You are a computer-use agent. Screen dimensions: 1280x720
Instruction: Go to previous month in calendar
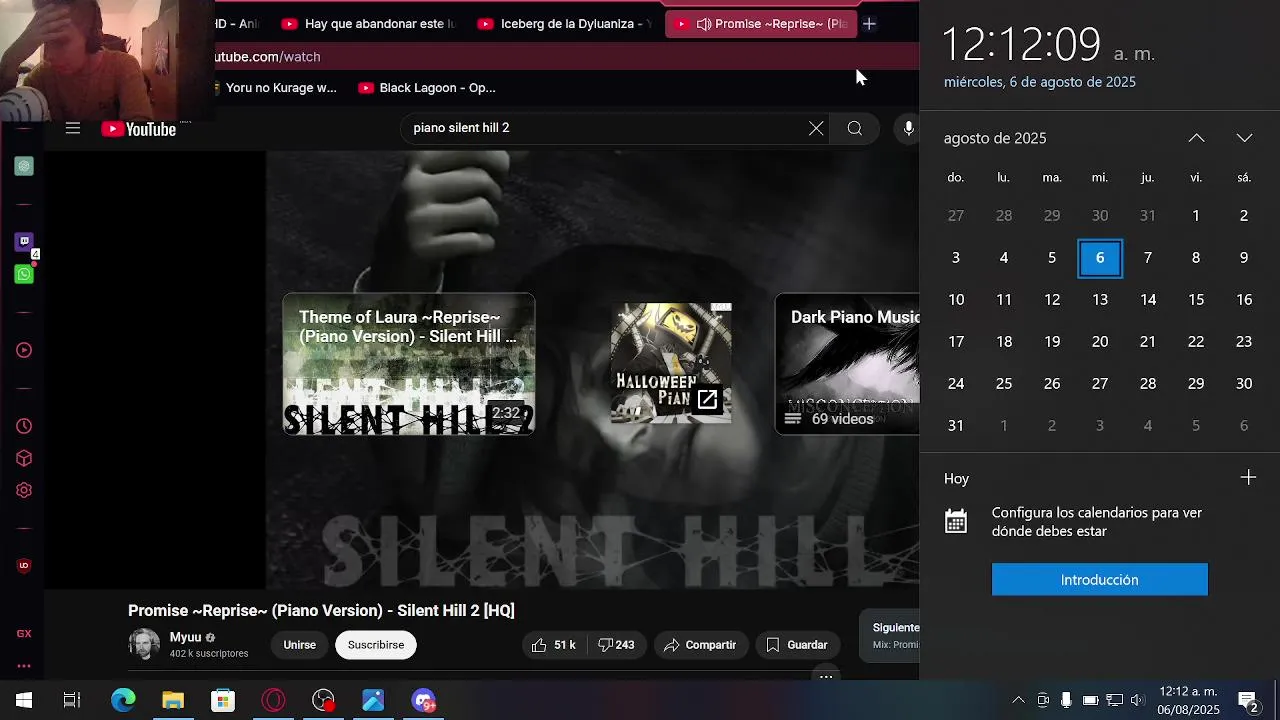click(x=1196, y=138)
